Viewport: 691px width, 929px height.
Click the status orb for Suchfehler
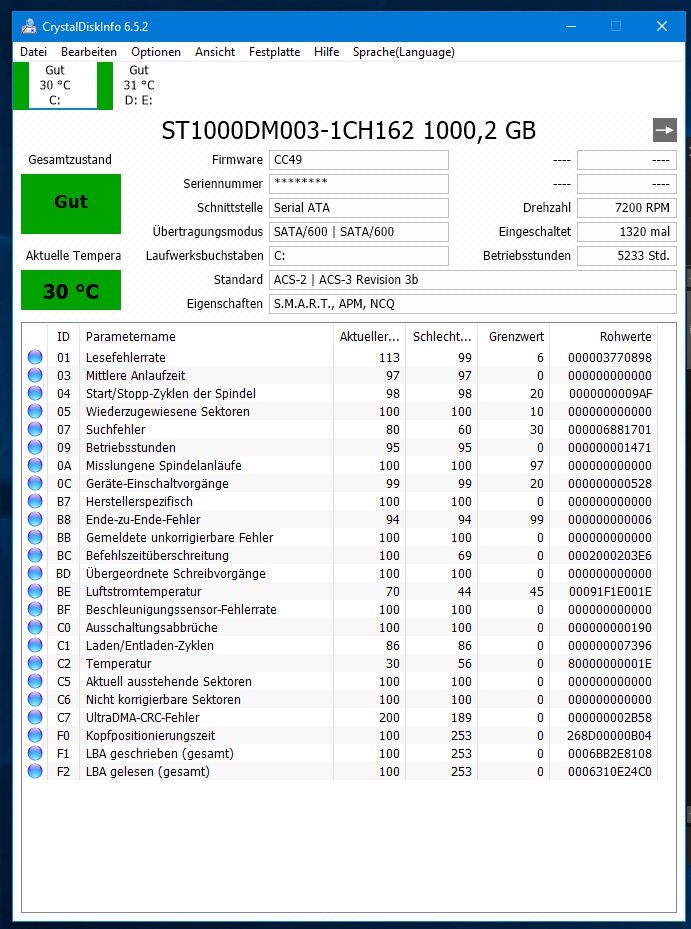(x=35, y=429)
